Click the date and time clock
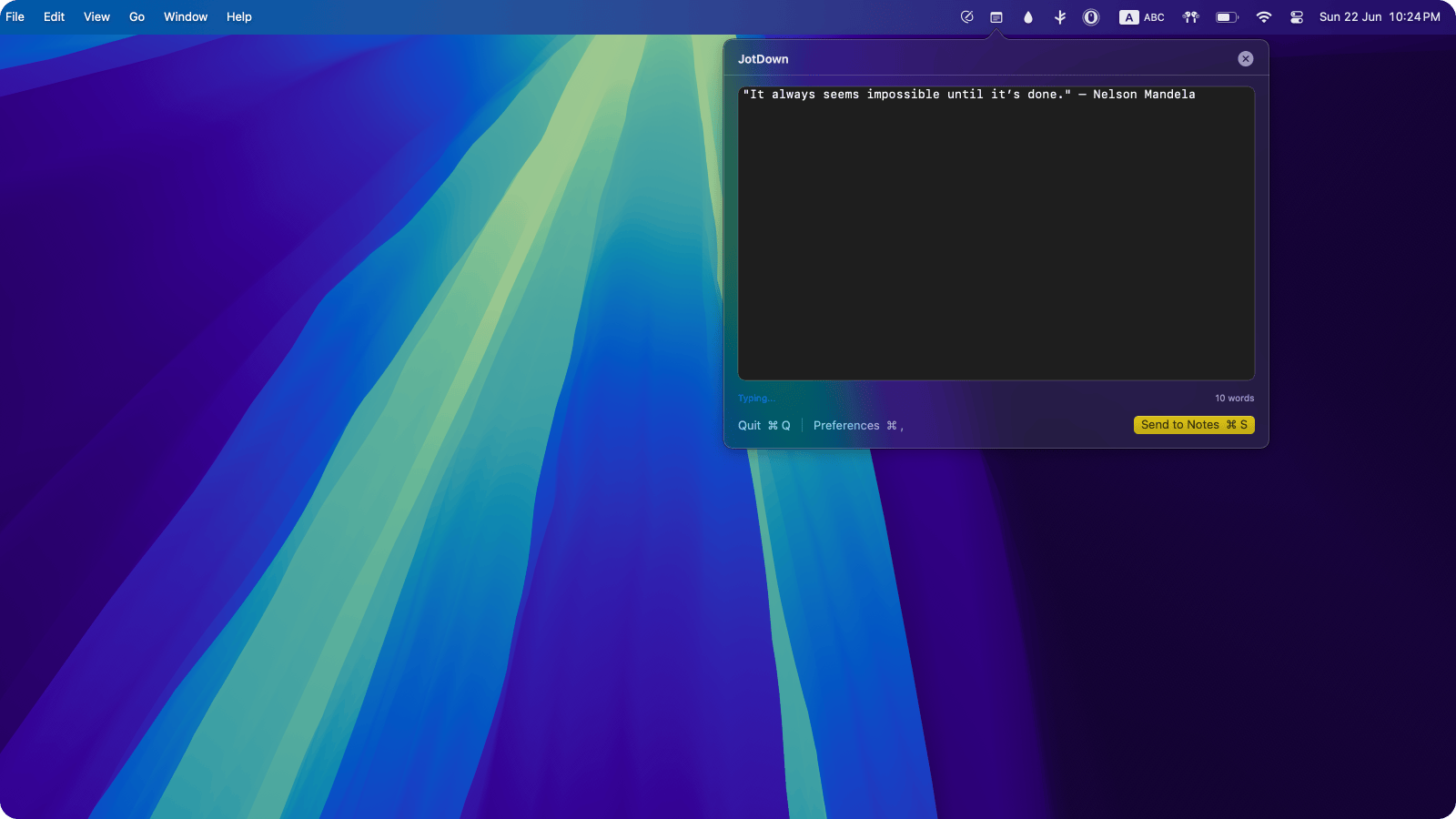1456x819 pixels. (x=1380, y=17)
